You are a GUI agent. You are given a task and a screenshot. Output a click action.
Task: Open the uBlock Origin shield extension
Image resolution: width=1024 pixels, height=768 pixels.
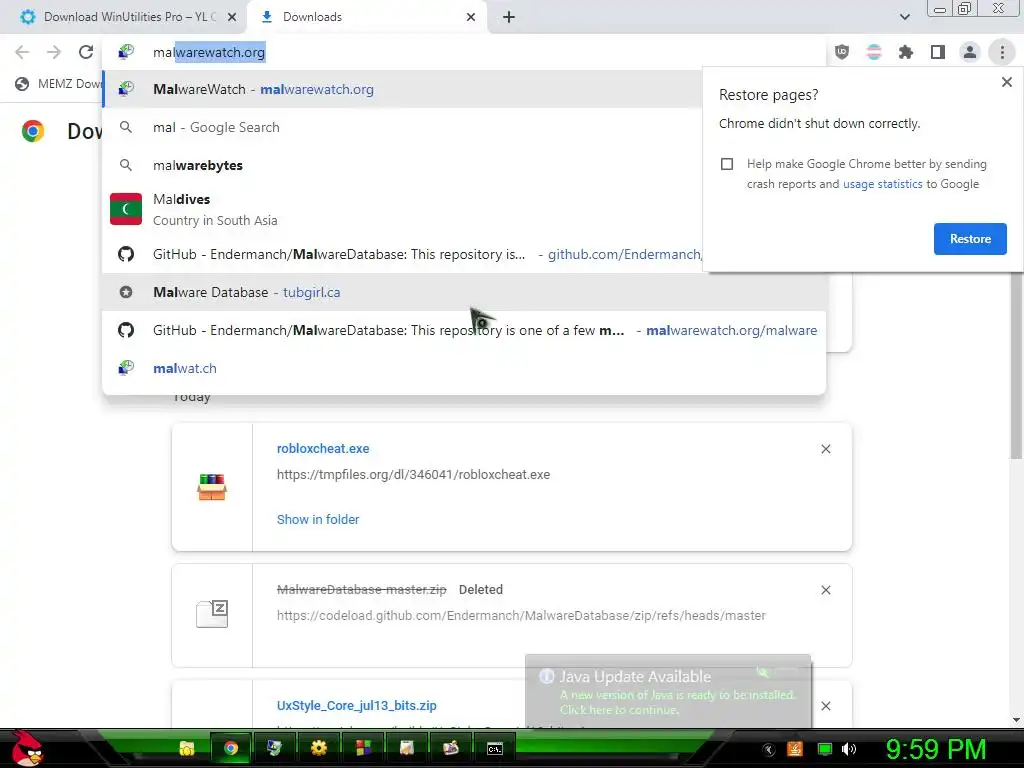tap(842, 52)
